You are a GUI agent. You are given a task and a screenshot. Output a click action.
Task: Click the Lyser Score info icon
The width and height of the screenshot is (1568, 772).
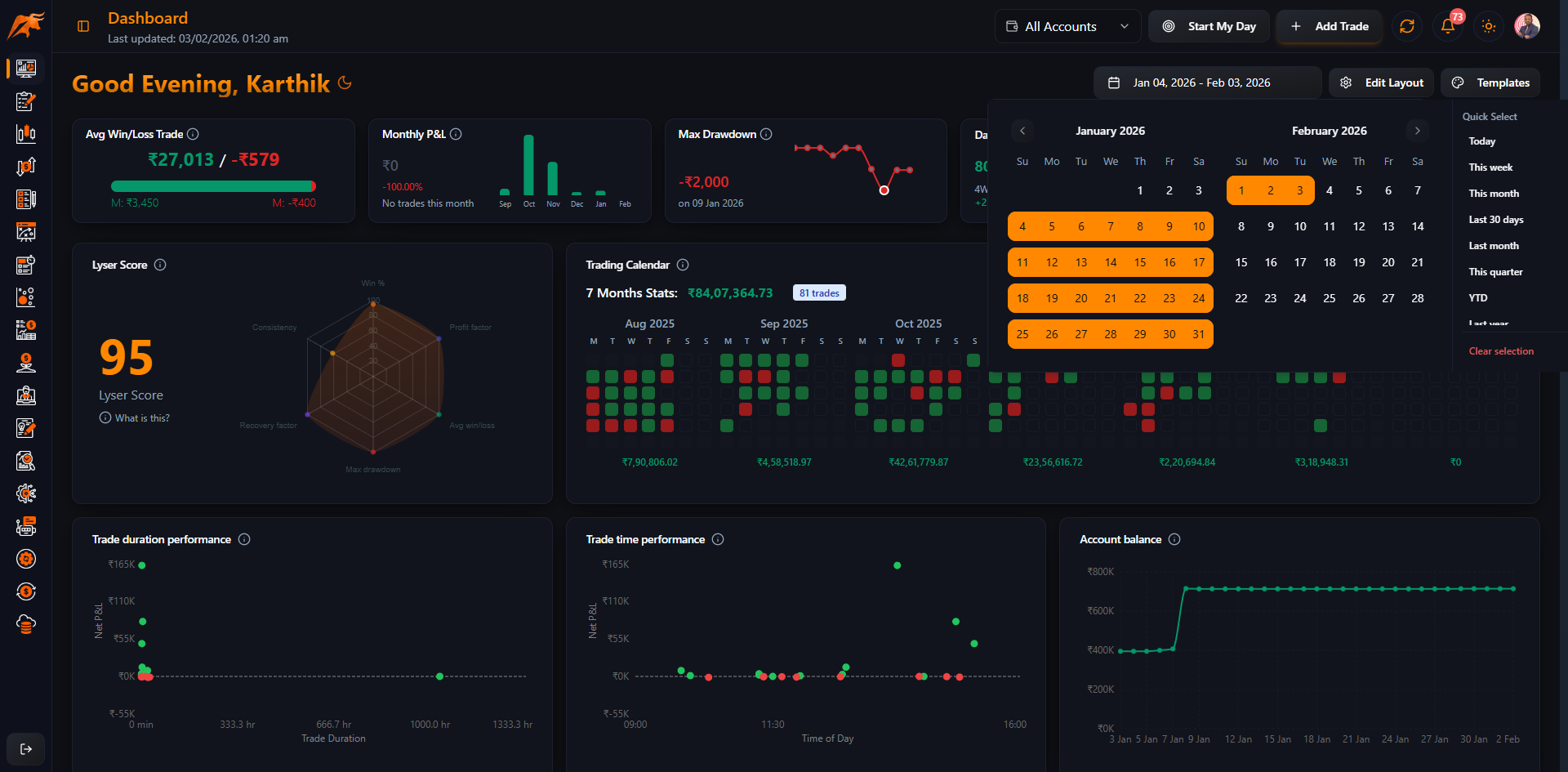point(160,265)
